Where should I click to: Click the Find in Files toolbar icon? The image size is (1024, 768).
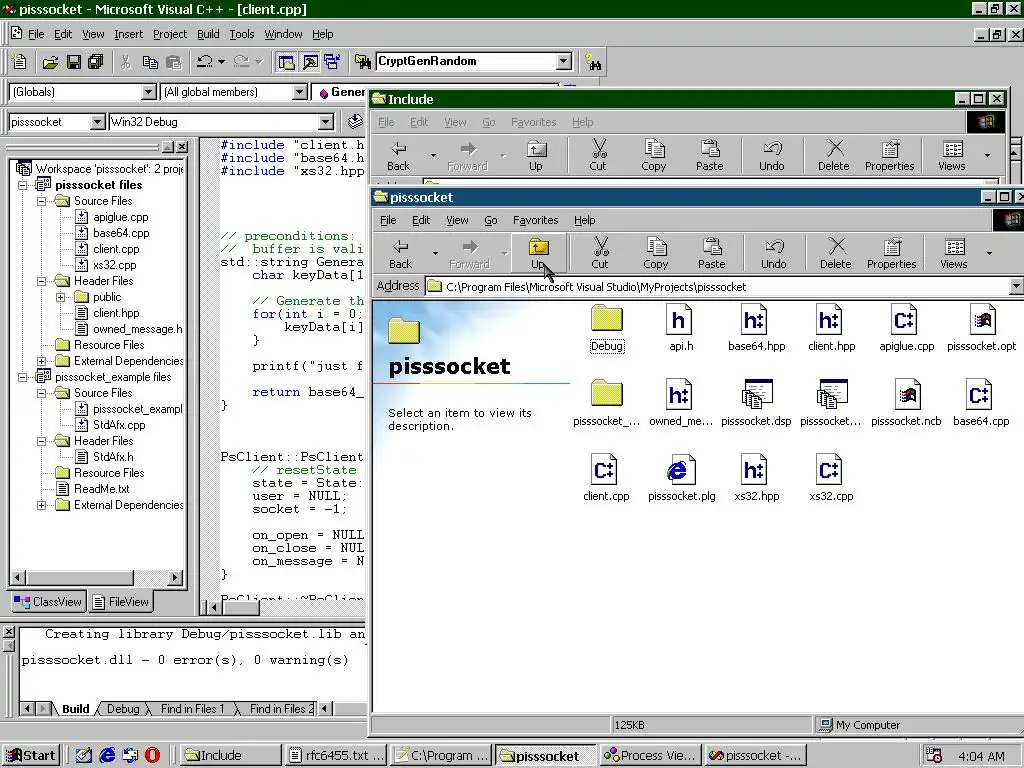(x=363, y=62)
